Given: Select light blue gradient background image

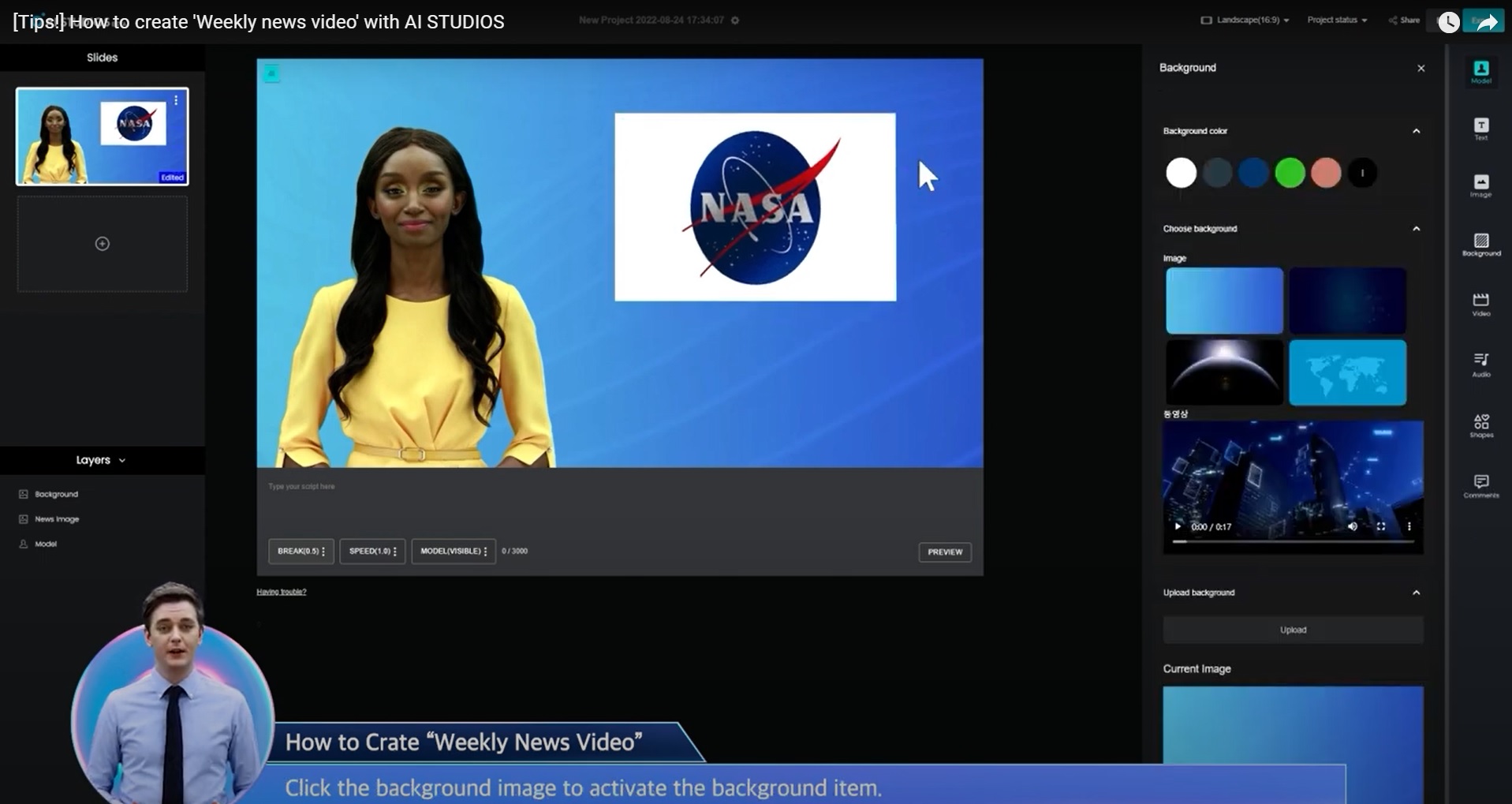Looking at the screenshot, I should click(1224, 301).
